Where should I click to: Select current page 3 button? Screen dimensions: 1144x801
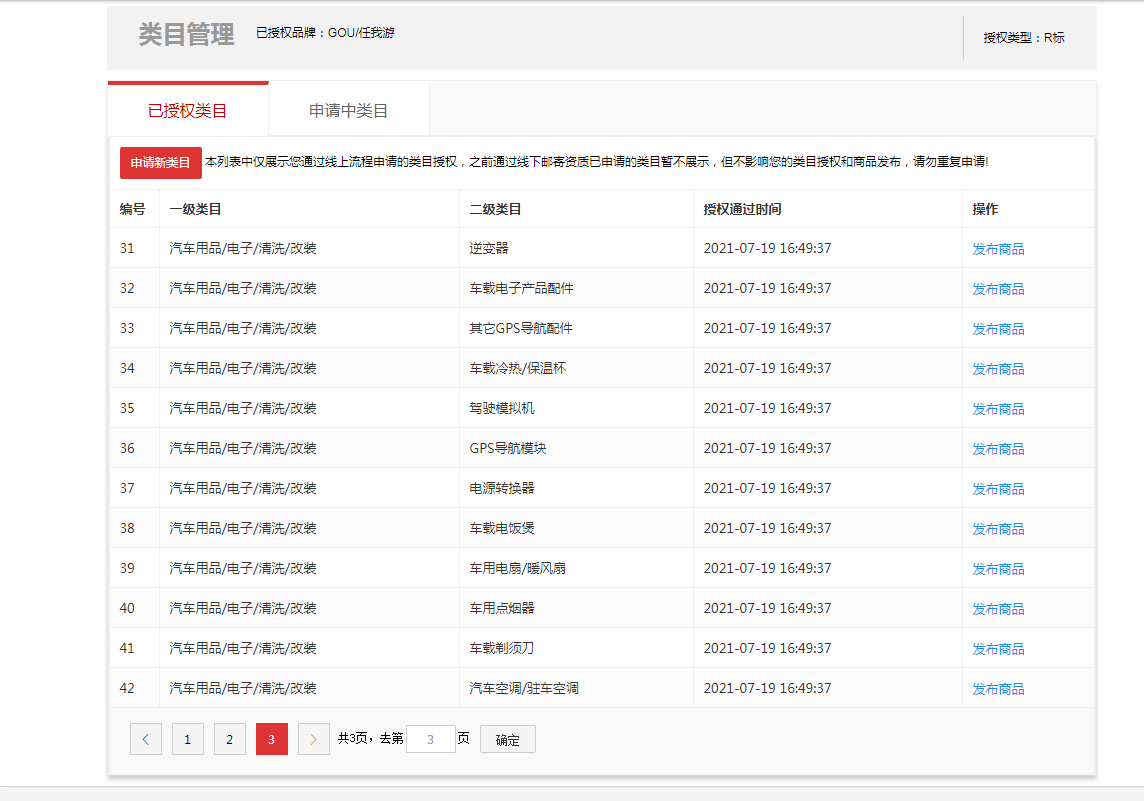[x=271, y=740]
